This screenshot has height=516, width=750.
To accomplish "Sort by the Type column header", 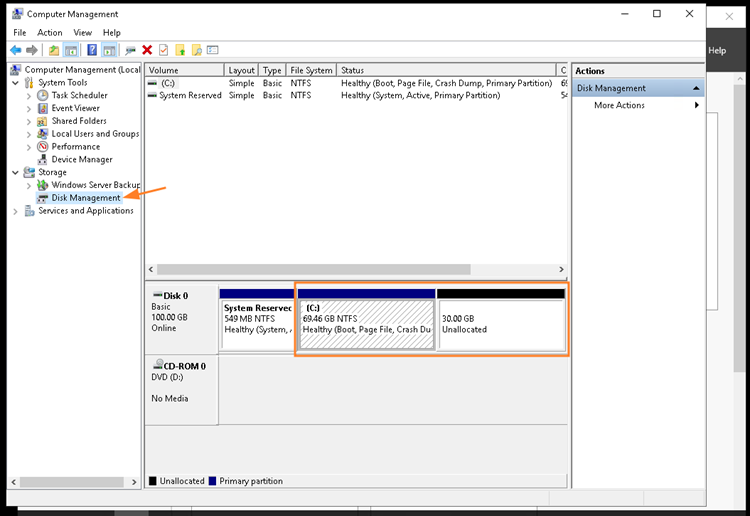I will pyautogui.click(x=272, y=70).
